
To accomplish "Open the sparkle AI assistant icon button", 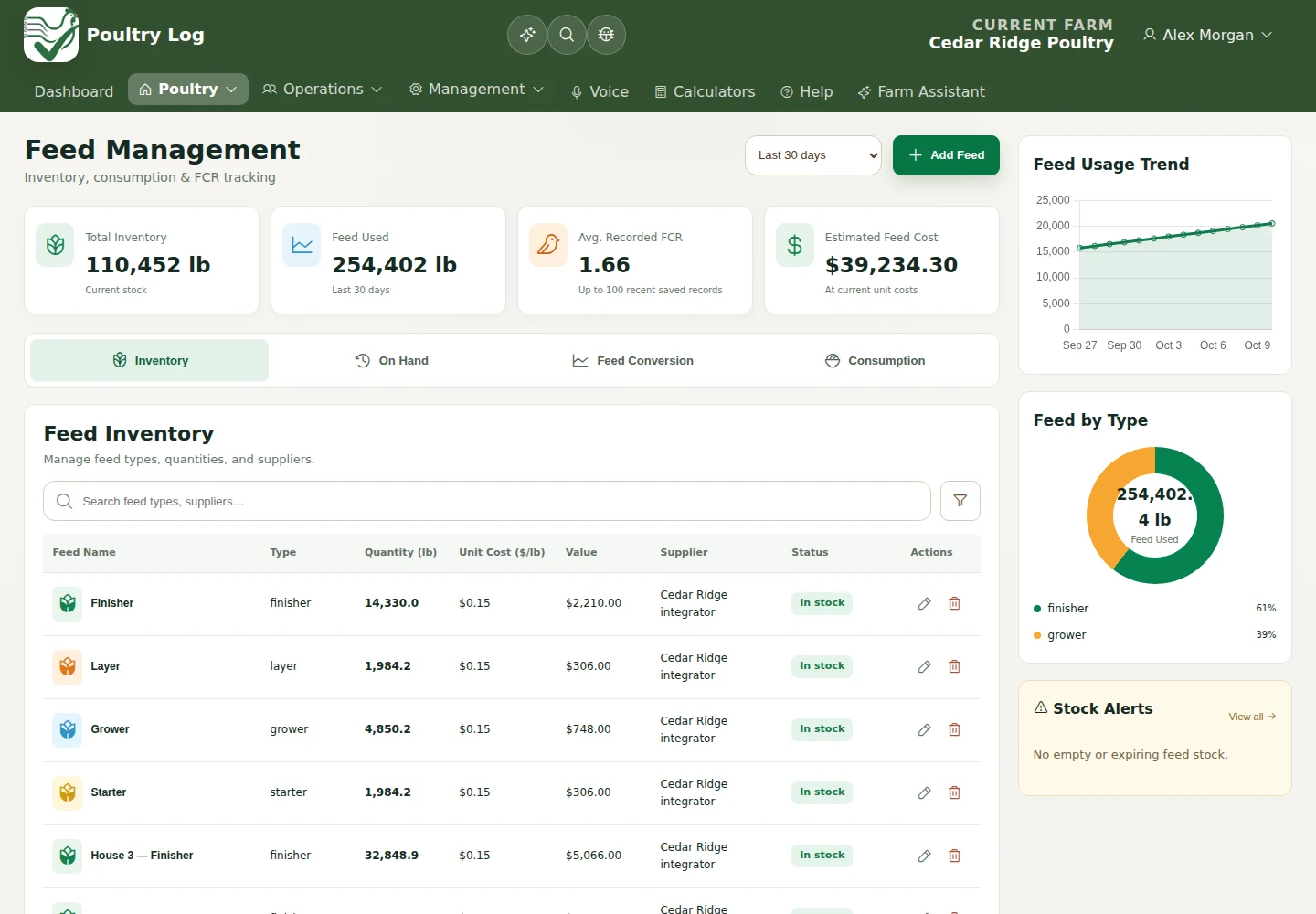I will pyautogui.click(x=527, y=35).
